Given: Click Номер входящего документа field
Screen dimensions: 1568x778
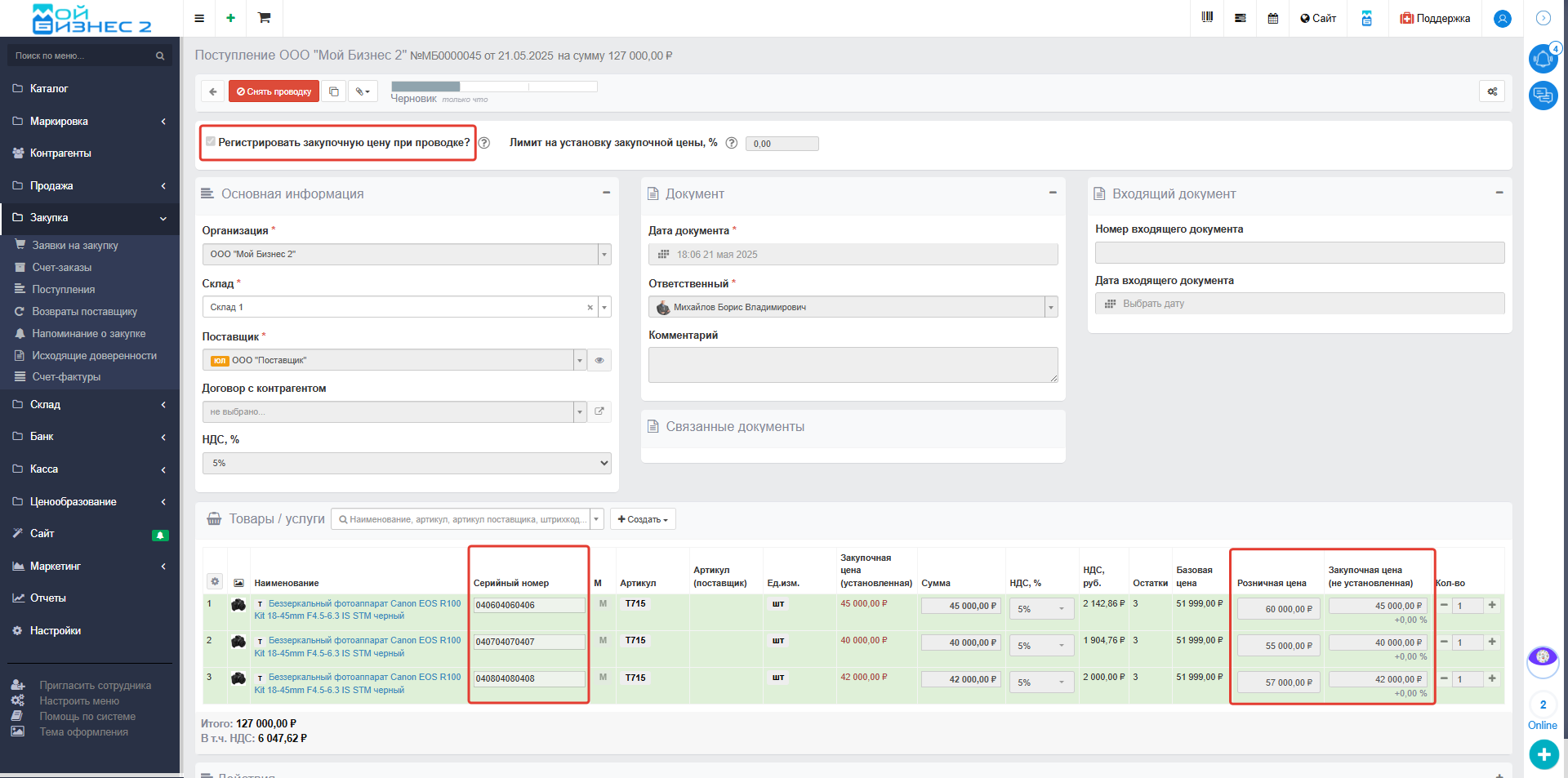Looking at the screenshot, I should click(x=1299, y=252).
